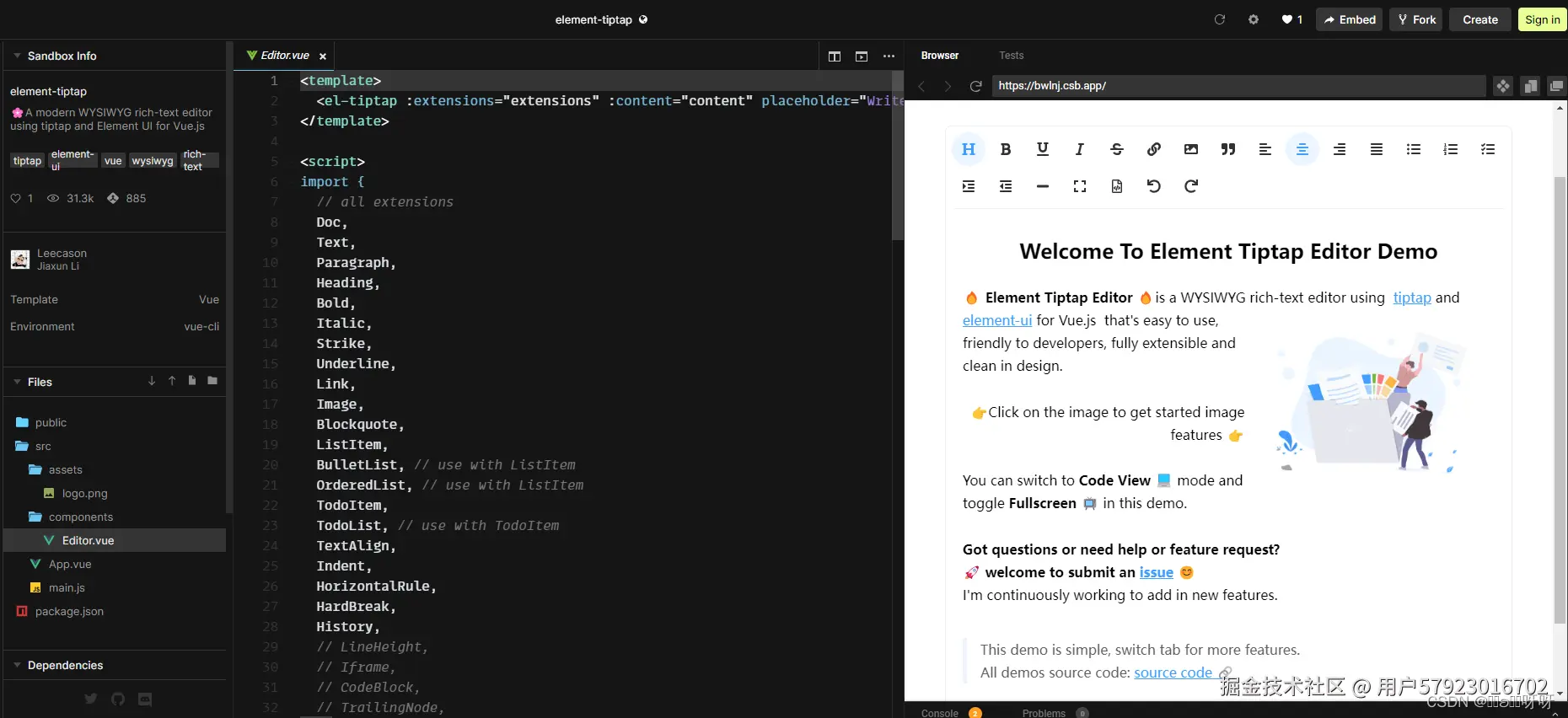
Task: Like the sandbox with heart button
Action: coord(1291,19)
